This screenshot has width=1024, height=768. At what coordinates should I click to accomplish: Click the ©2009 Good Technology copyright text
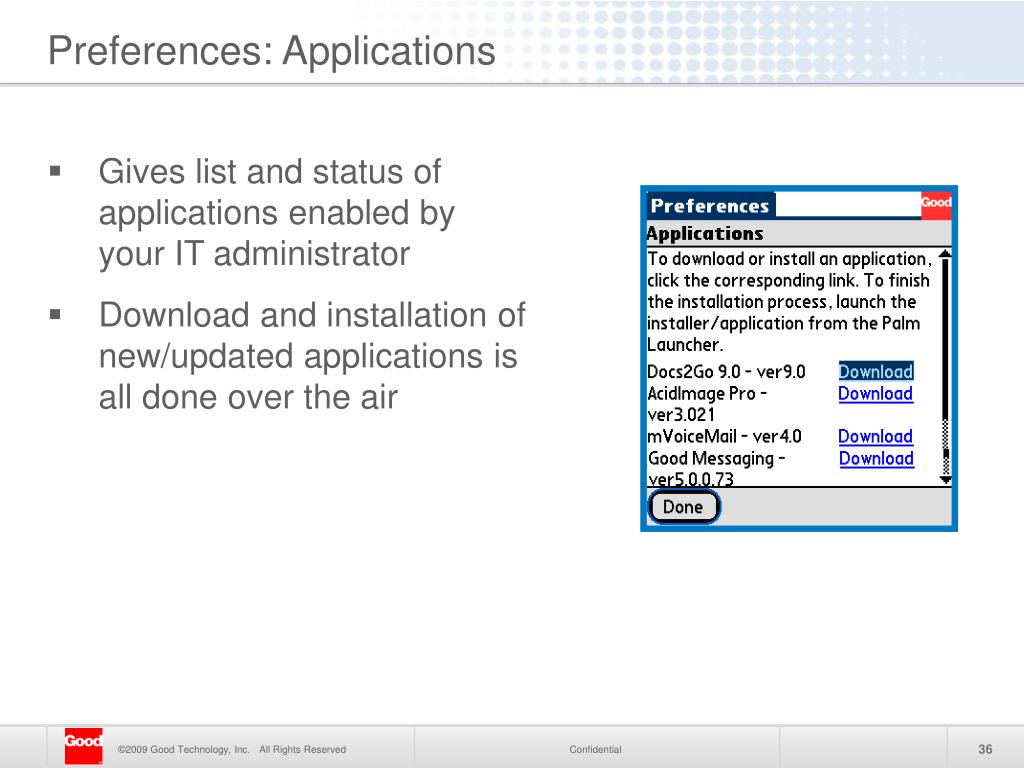pyautogui.click(x=232, y=749)
